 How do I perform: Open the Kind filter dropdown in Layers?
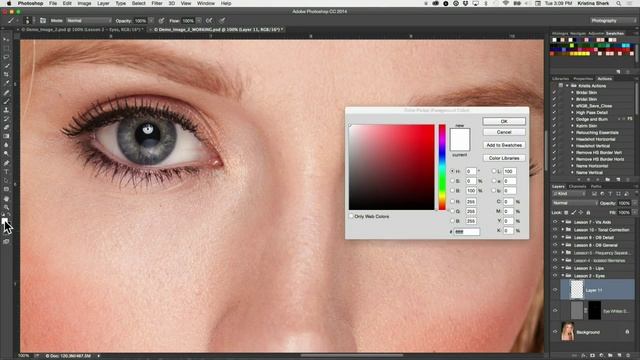pyautogui.click(x=569, y=194)
